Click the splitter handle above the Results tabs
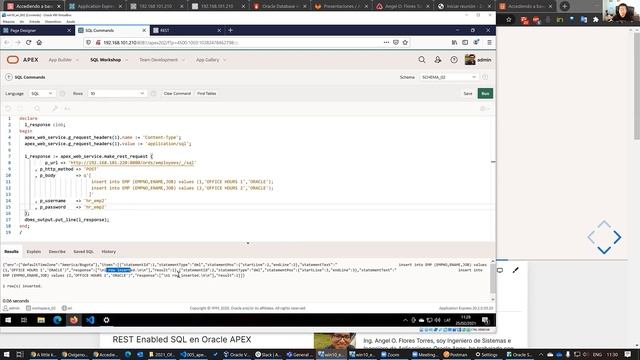 click(248, 243)
